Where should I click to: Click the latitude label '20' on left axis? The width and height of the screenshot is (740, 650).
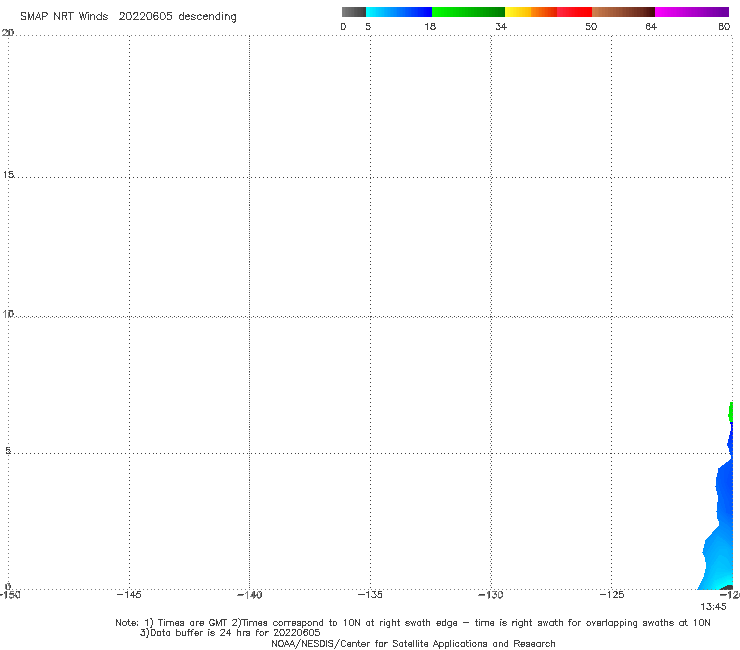8,33
